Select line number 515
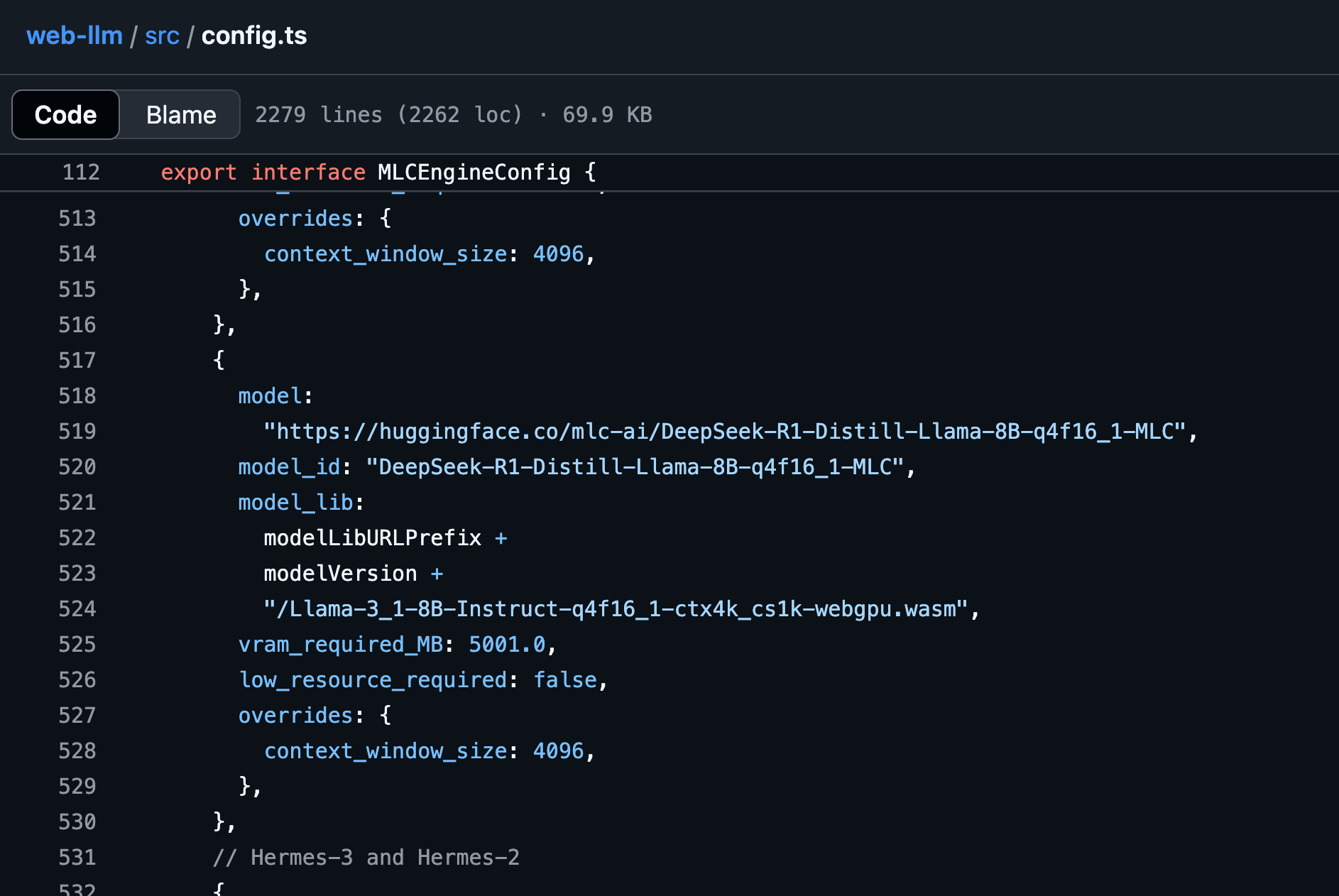 pyautogui.click(x=77, y=289)
